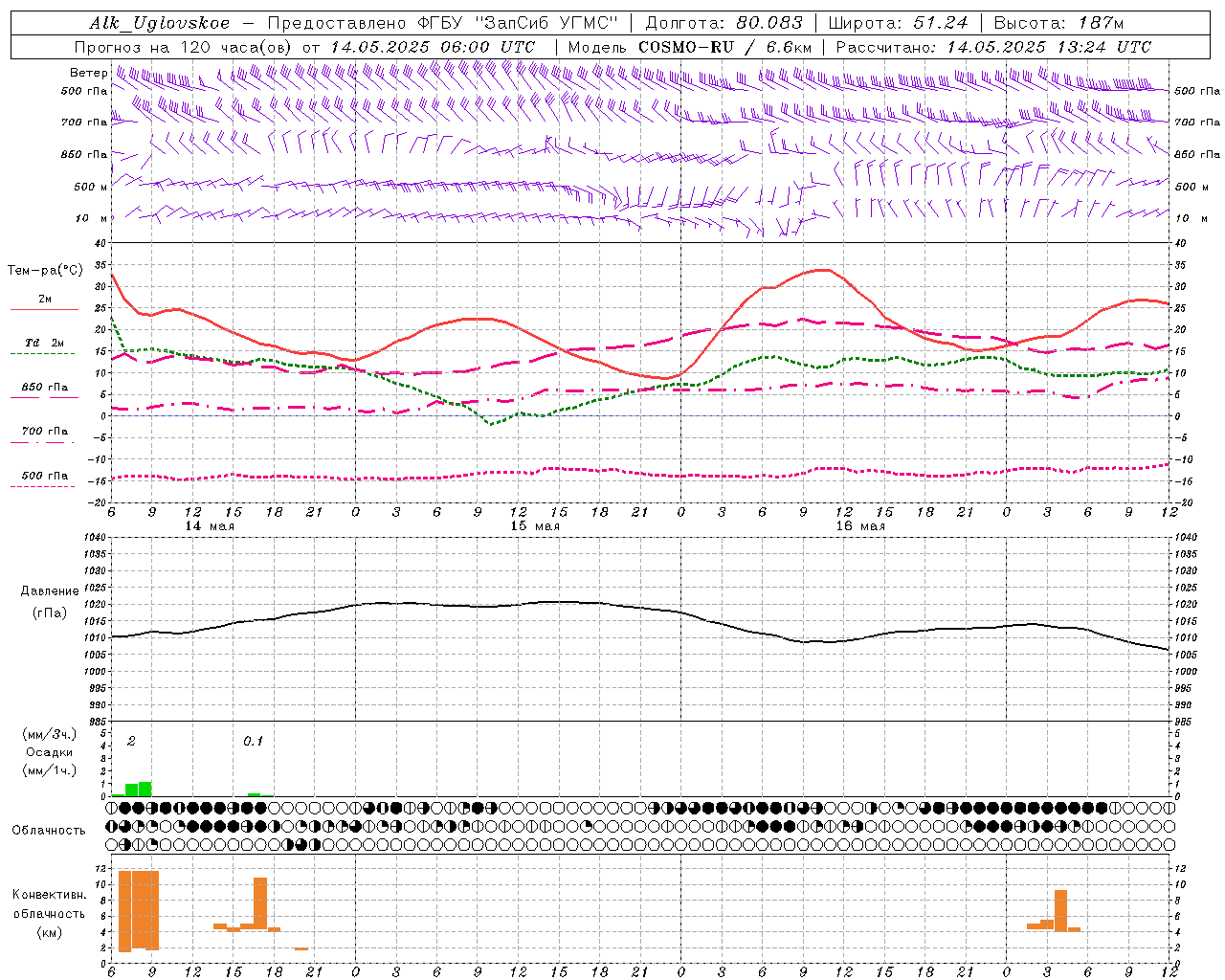Viewport: 1225px width, 980px height.
Task: Click the 16 мая date label
Action: 860,526
